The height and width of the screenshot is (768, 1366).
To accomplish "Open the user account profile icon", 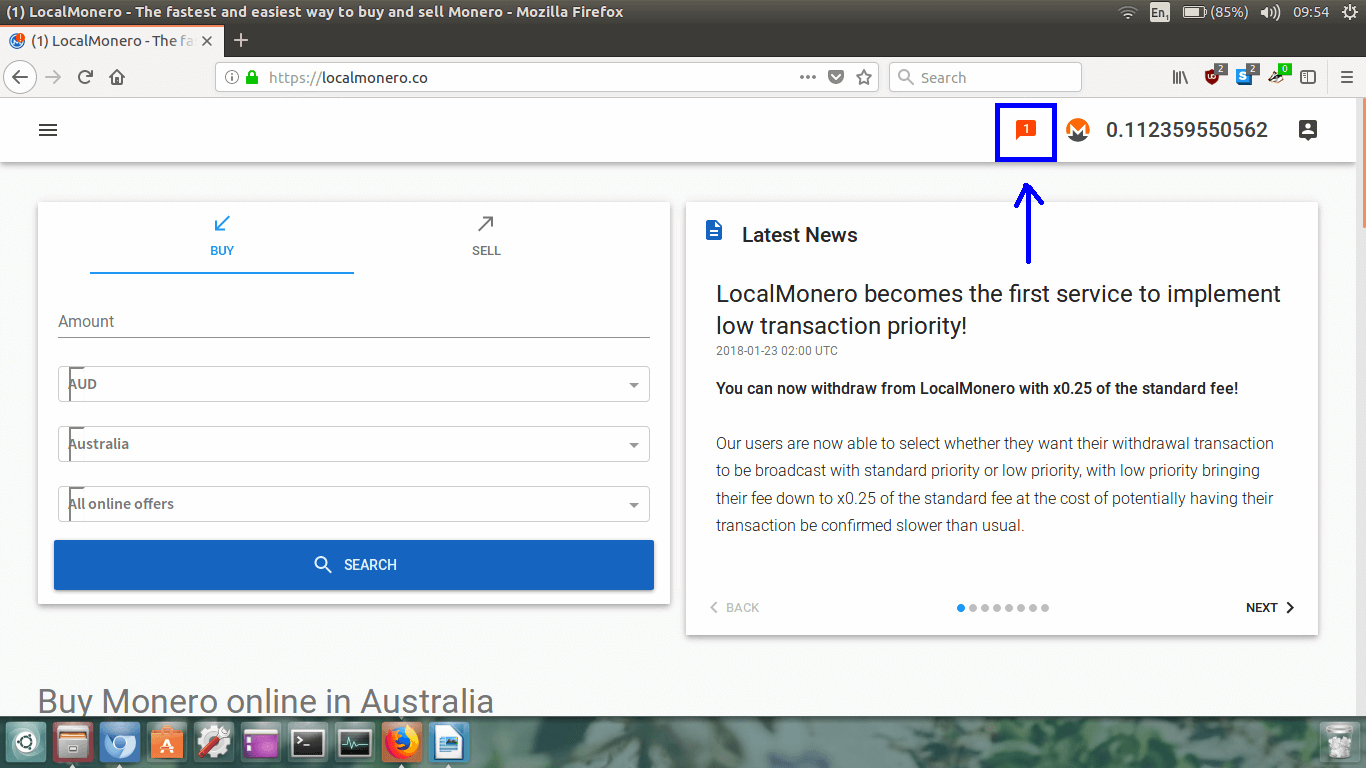I will tap(1307, 130).
